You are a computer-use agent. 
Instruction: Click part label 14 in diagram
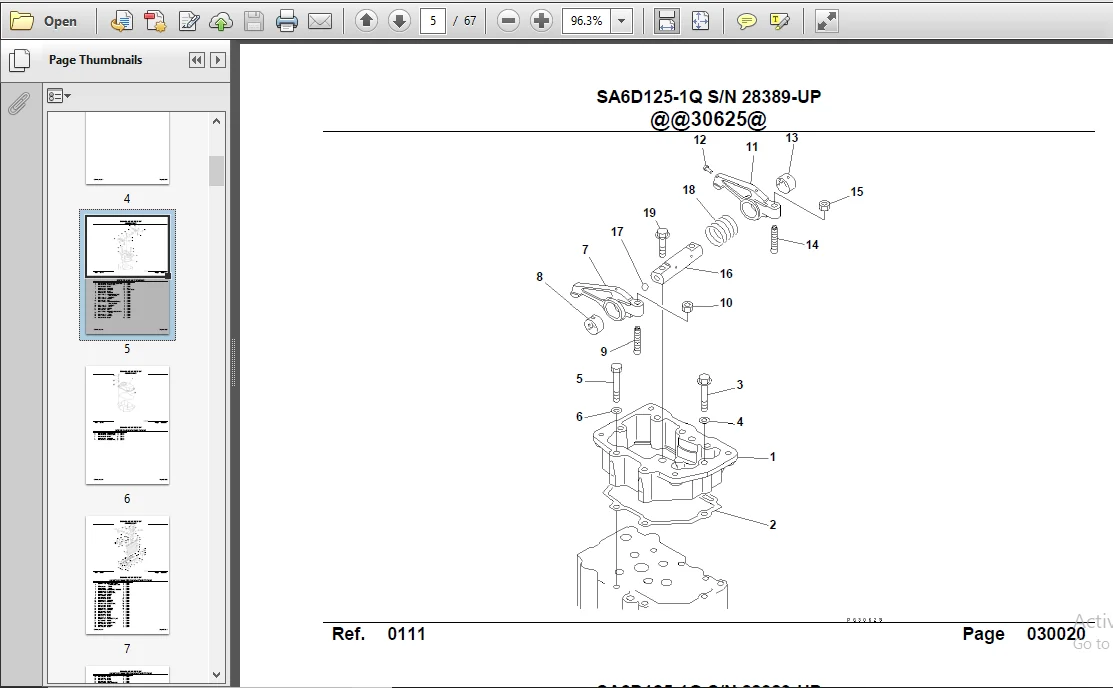pos(812,244)
